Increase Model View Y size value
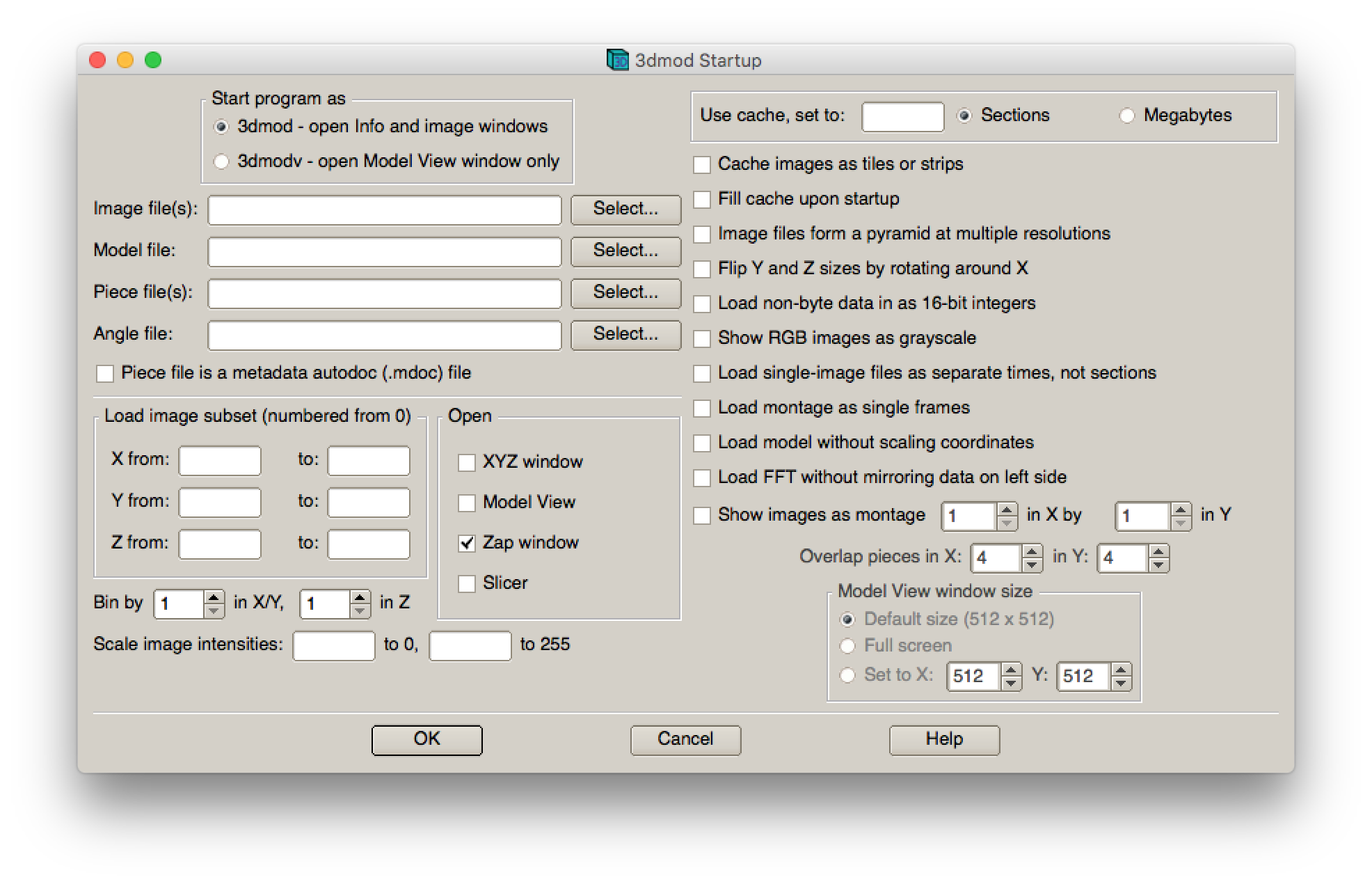 click(1121, 670)
